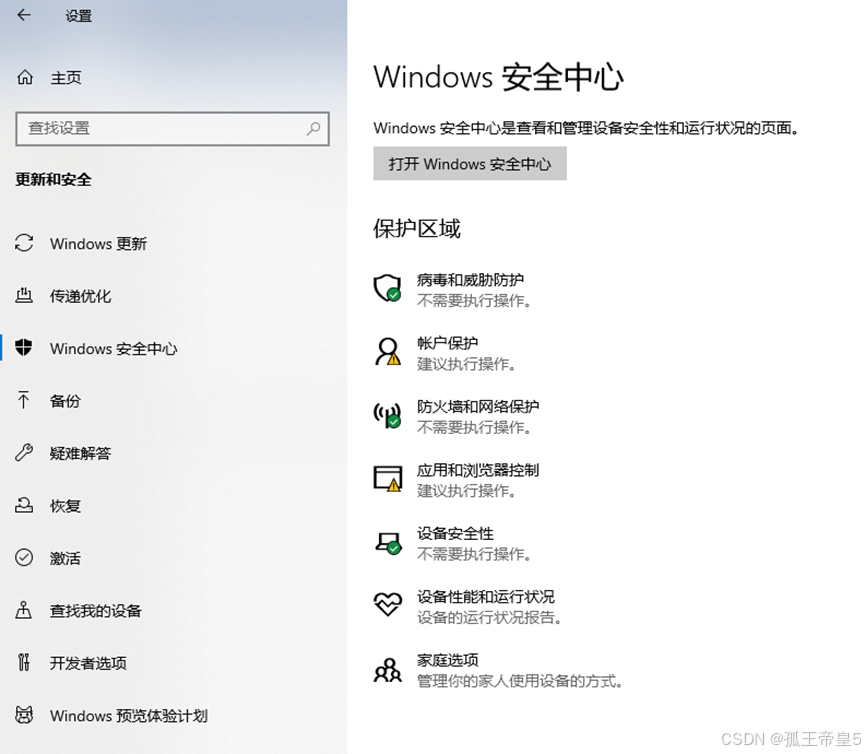Click 设置 window title text
Image resolution: width=865 pixels, height=754 pixels.
click(78, 16)
